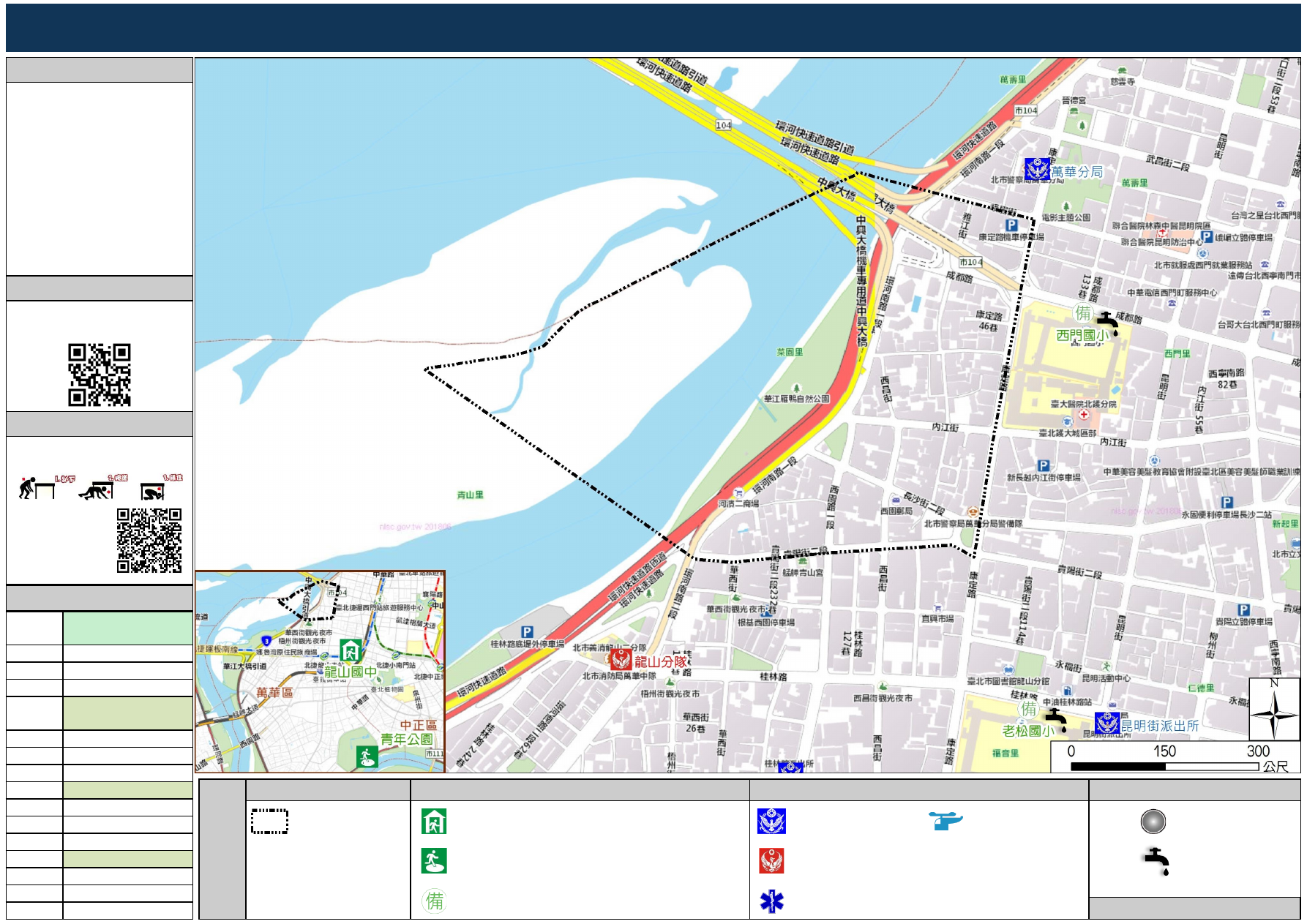Click the legend's blue helicopter symbol
Viewport: 1307px width, 924px height.
(945, 821)
